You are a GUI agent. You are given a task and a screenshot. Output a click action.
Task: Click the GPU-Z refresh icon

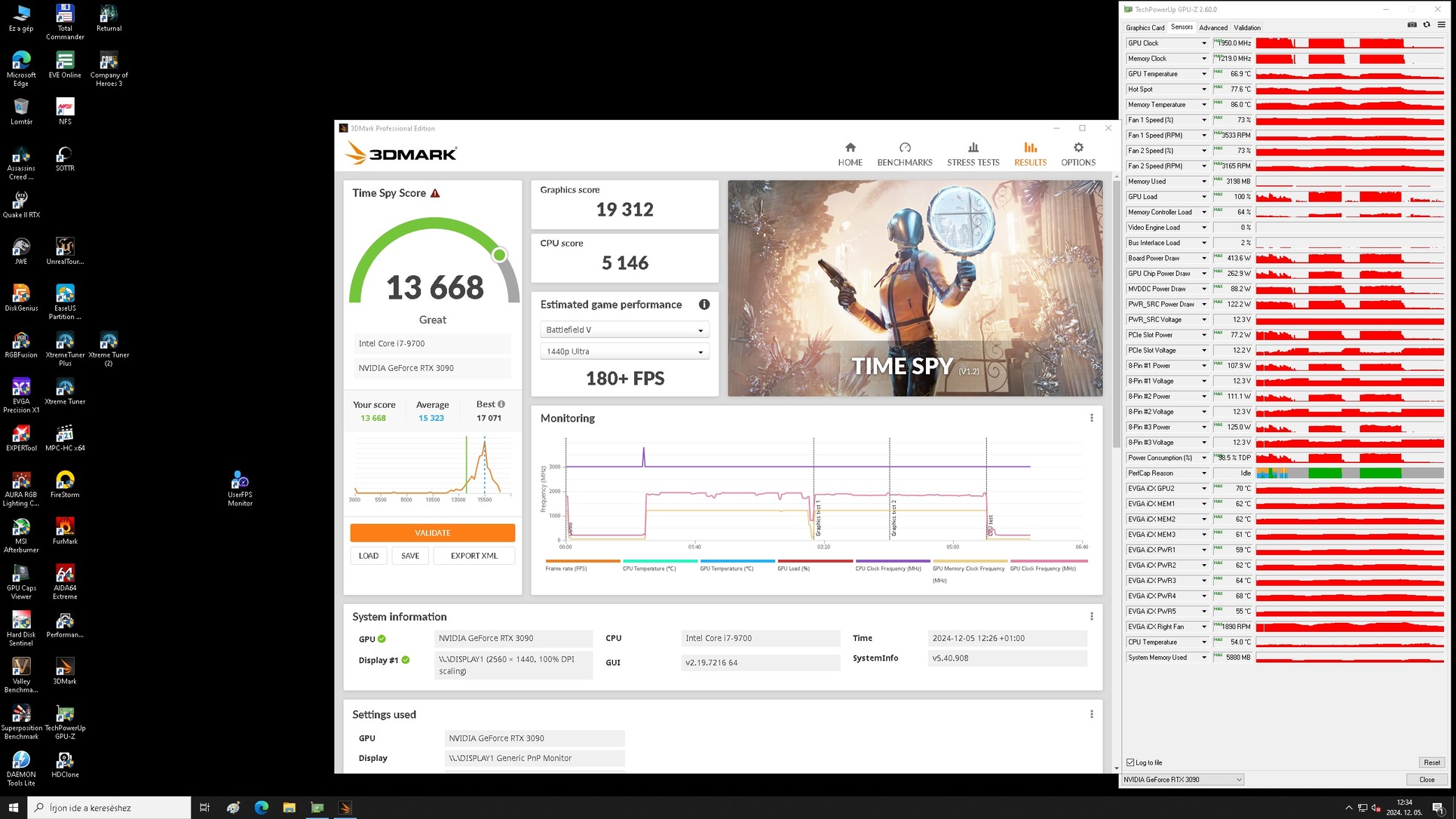pos(1427,25)
